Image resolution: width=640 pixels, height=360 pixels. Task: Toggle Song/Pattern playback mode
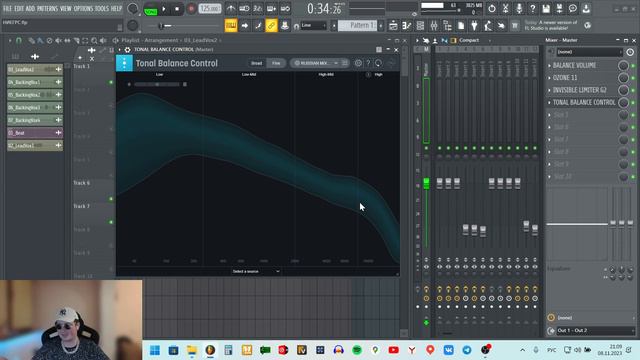coord(151,9)
